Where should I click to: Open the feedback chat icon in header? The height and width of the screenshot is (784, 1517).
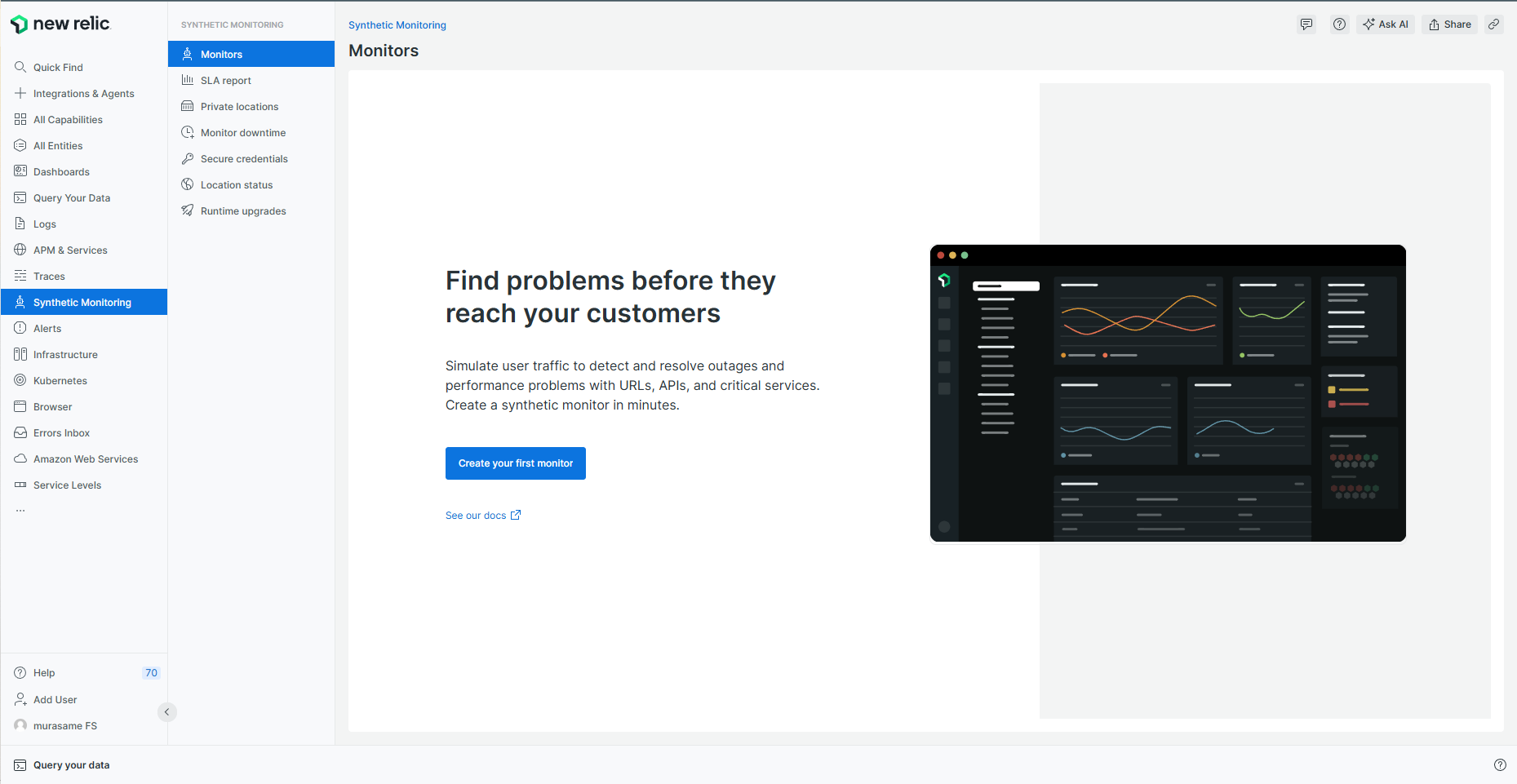click(1306, 24)
